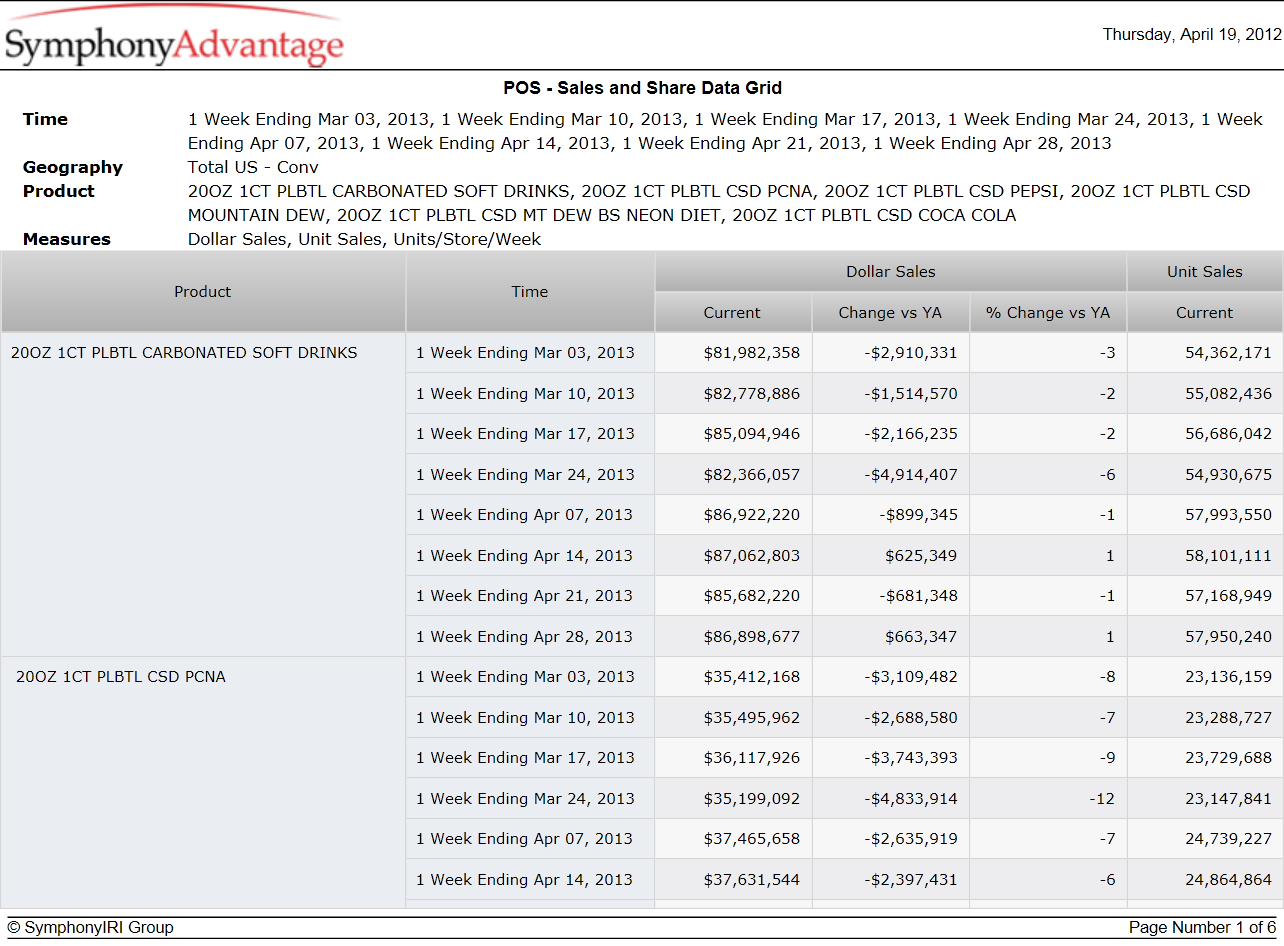Select the 20OZ 1CT PLBTL CSD PCNA cell

[203, 782]
